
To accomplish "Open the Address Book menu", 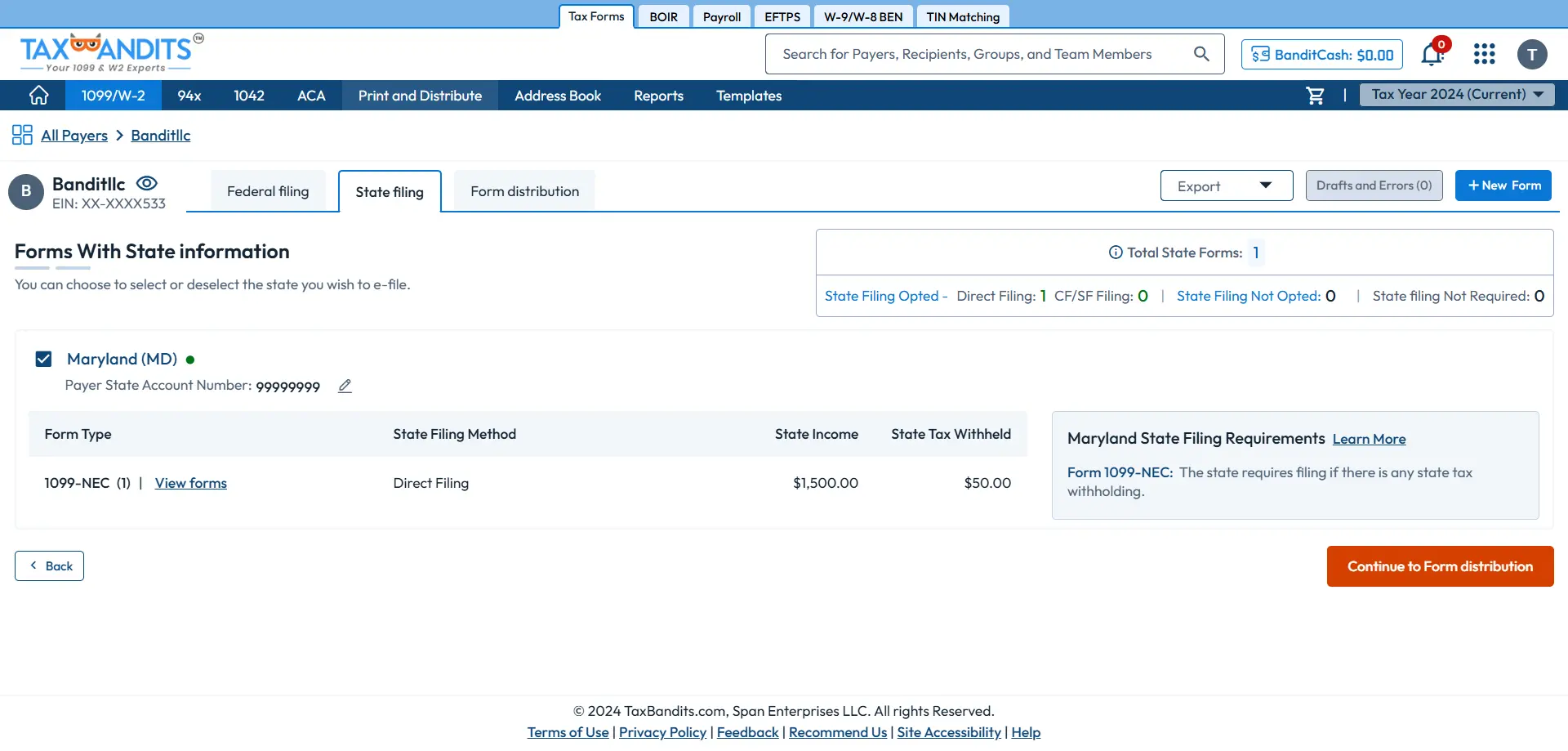I will point(558,96).
